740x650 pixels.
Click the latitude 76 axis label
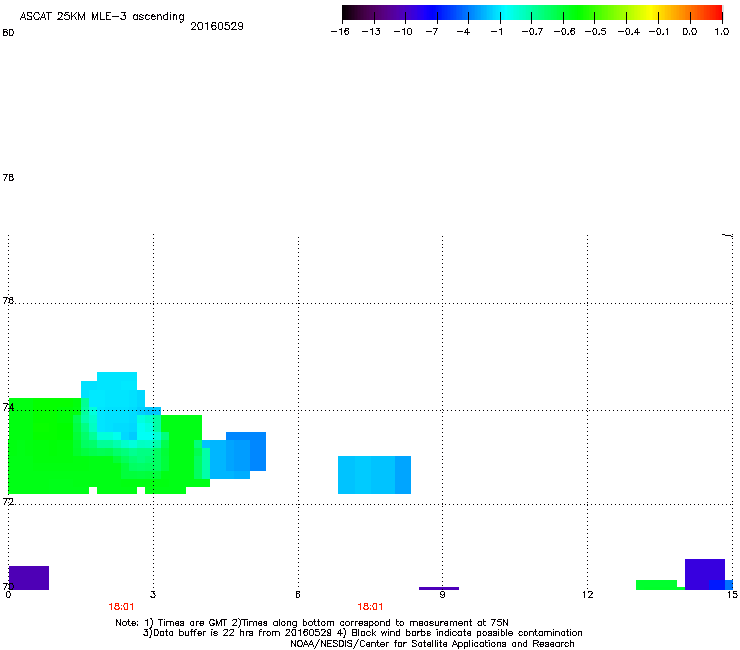(x=8, y=300)
